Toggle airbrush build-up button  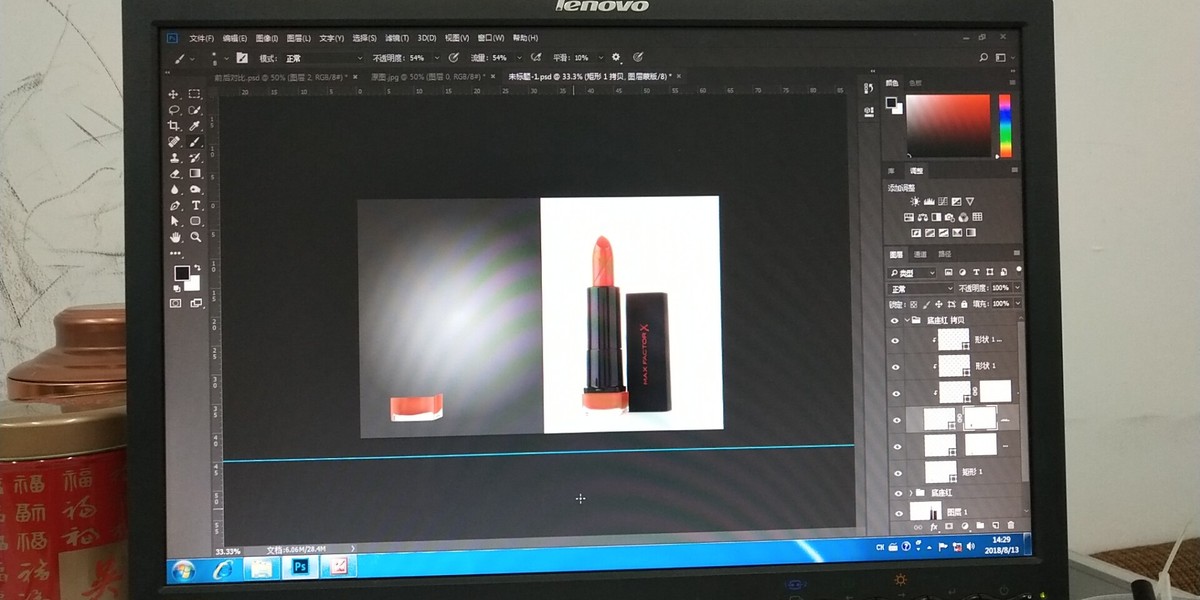(x=536, y=58)
